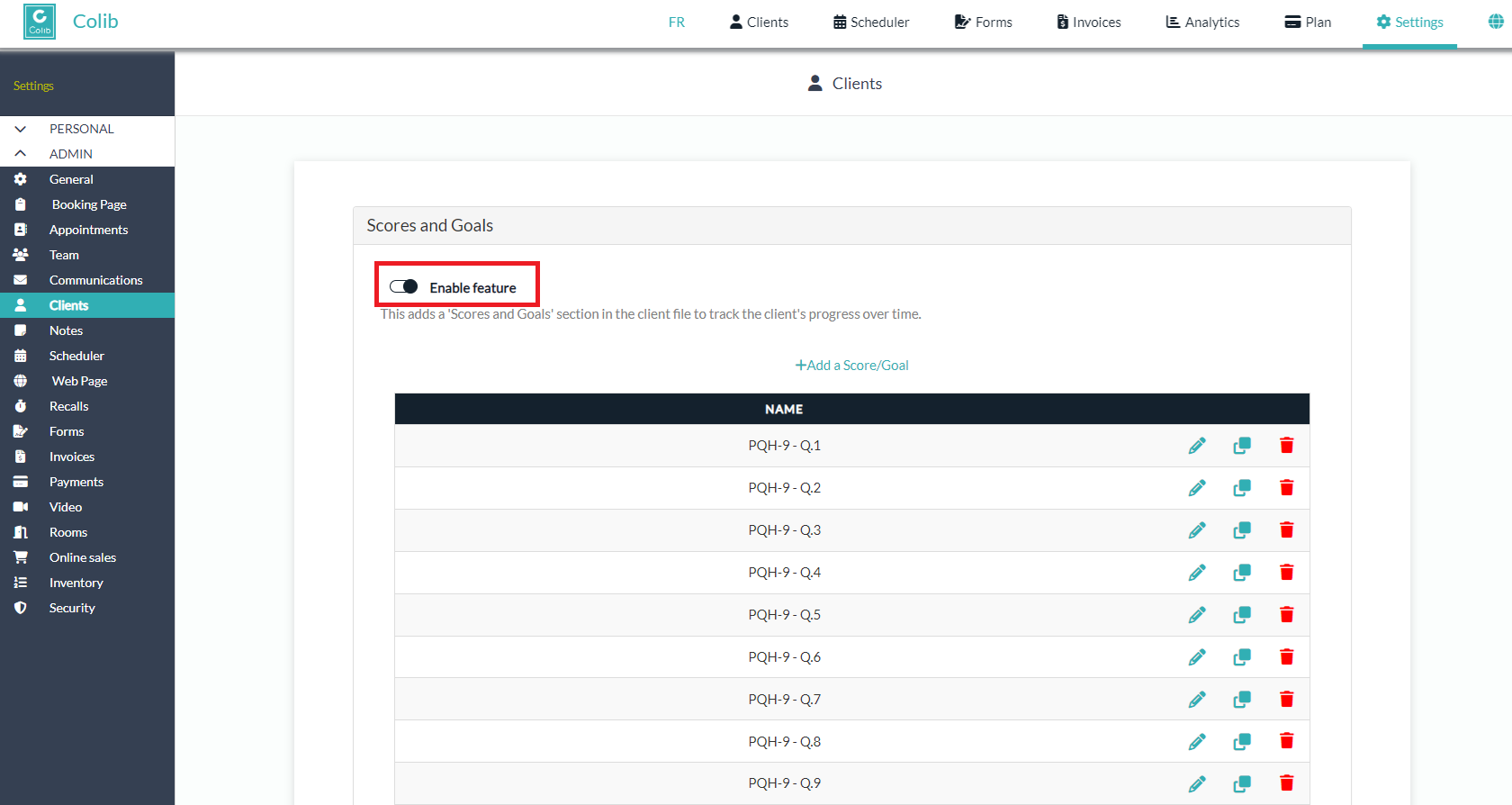Edit PQH-9 - Q.4 with pencil icon
This screenshot has height=805, width=1512.
tap(1197, 573)
